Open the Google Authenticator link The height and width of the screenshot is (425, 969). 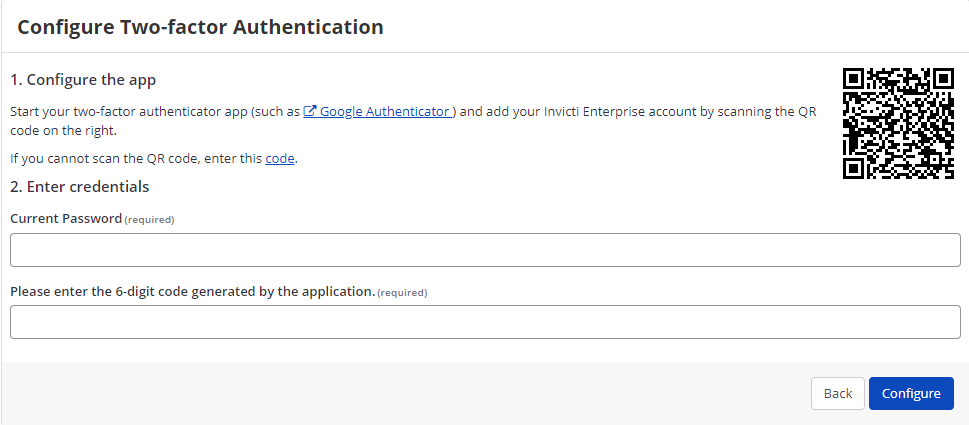385,112
